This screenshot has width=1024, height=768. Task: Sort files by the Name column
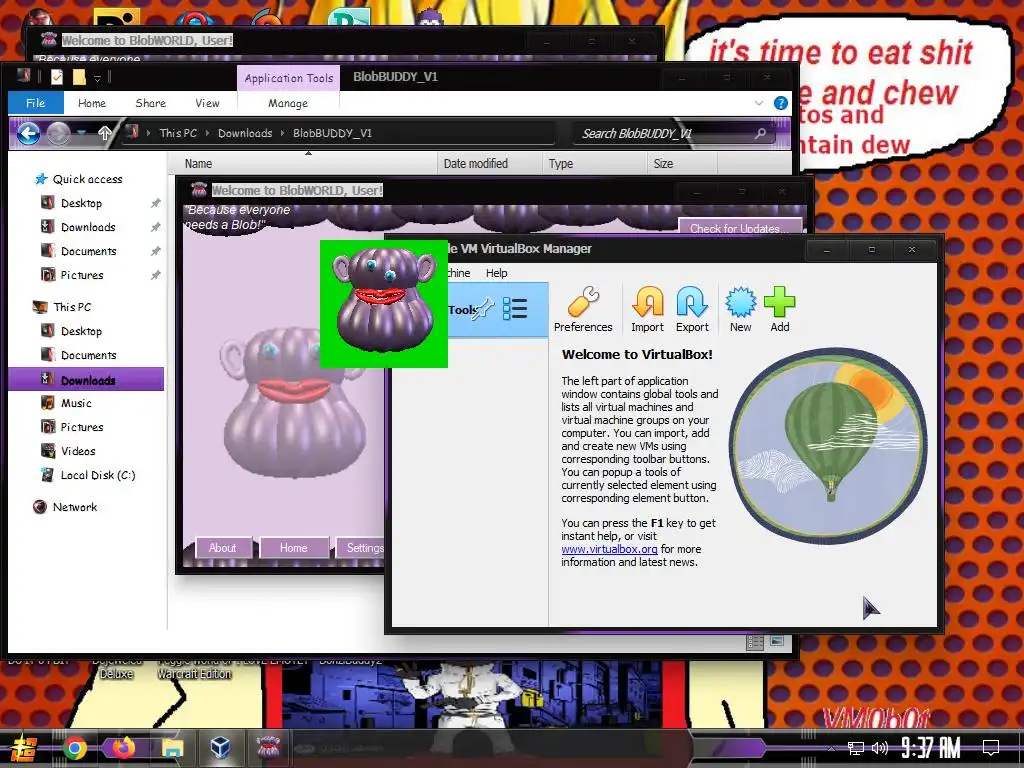pos(303,163)
